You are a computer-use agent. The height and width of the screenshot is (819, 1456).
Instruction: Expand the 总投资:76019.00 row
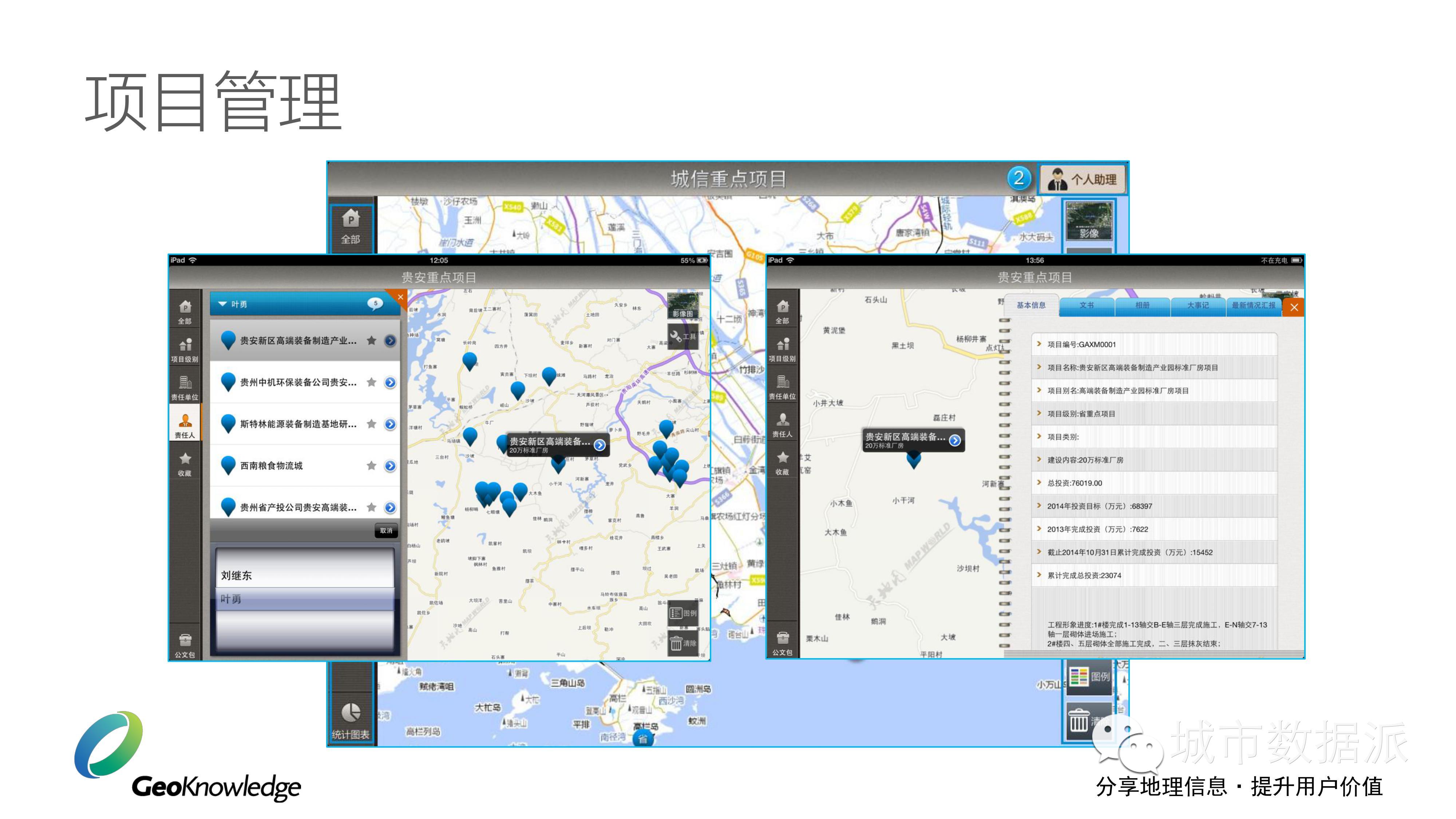(1155, 483)
